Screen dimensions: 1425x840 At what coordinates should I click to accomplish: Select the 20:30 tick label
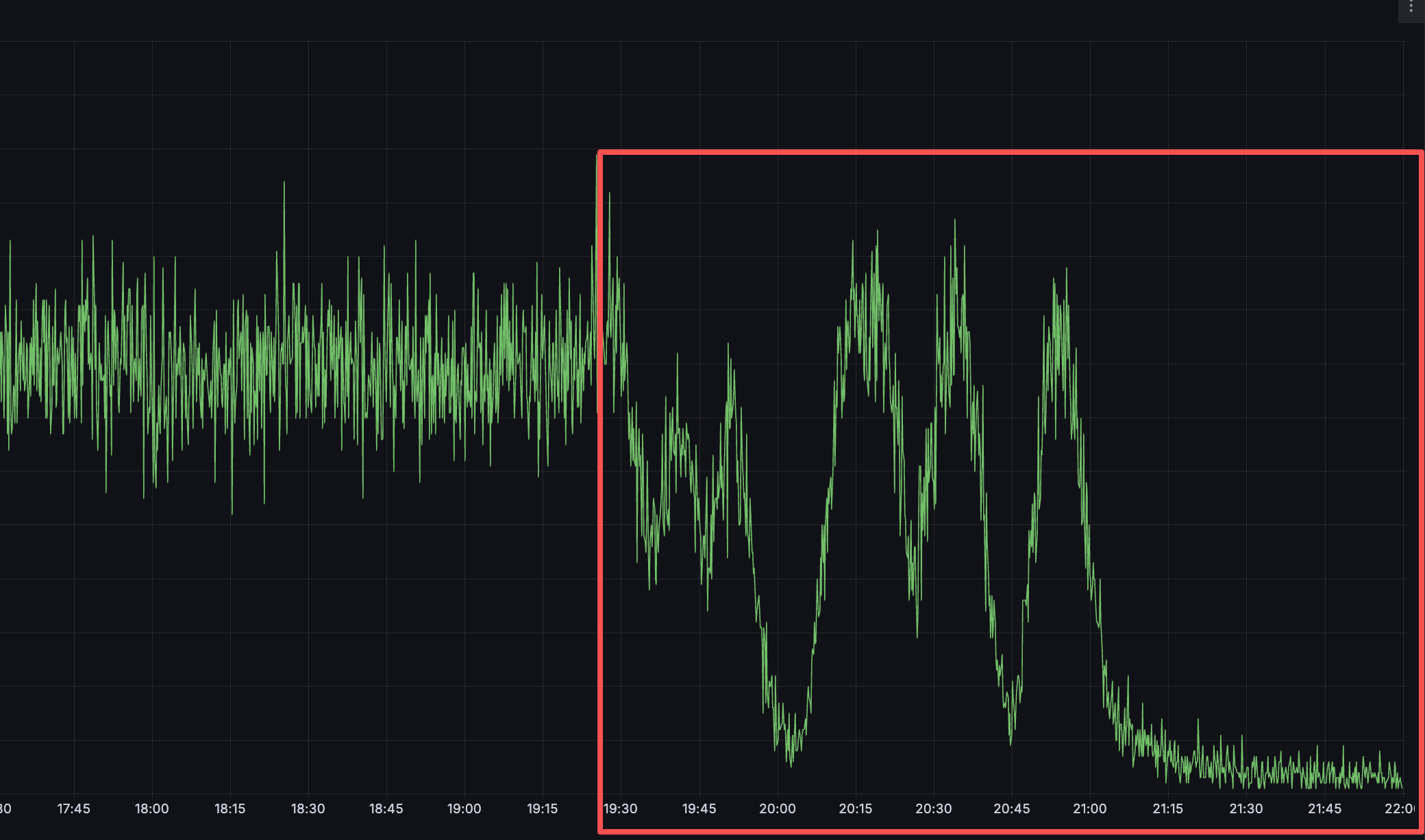click(x=933, y=808)
